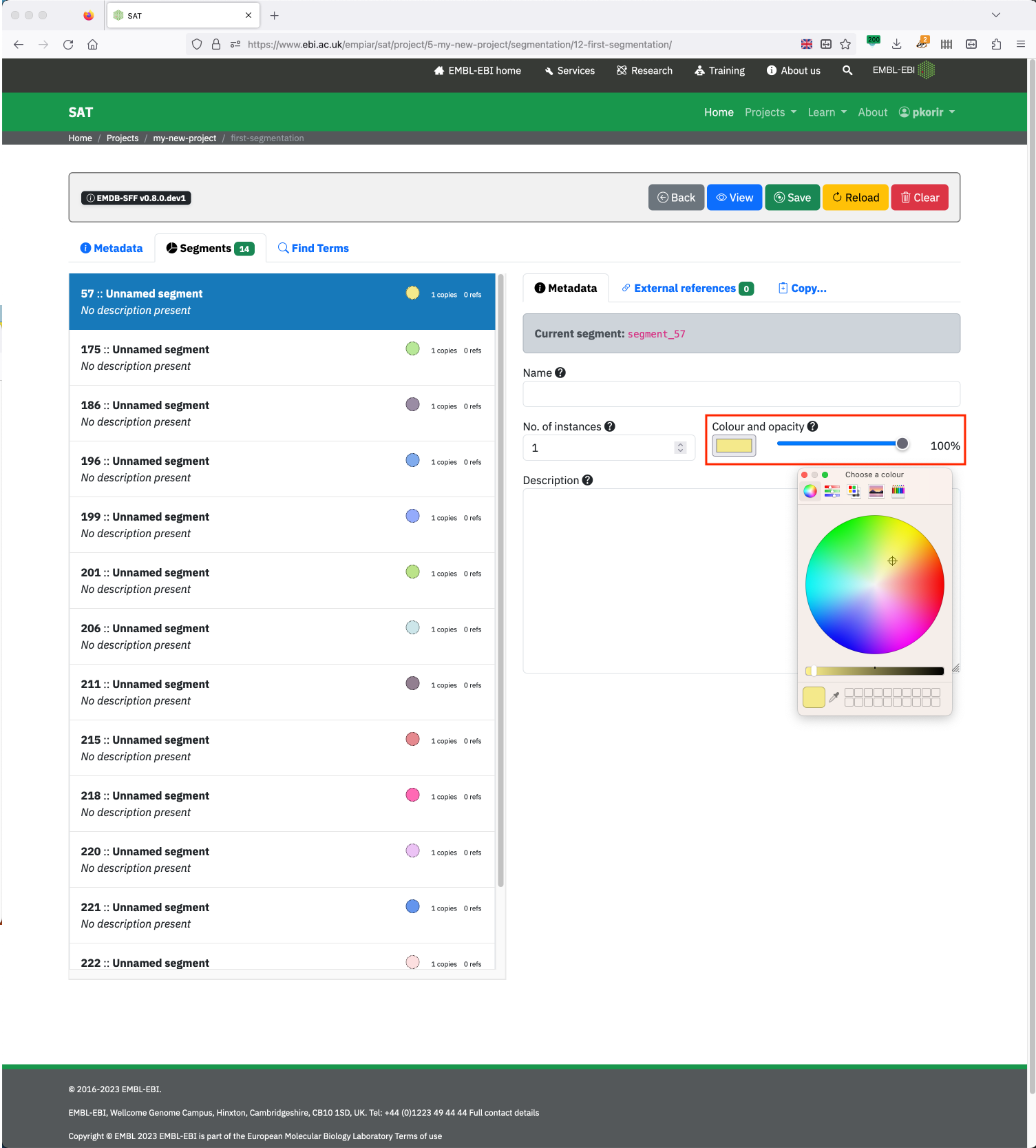This screenshot has height=1148, width=1036.
Task: Go back in browser history
Action: [19, 44]
